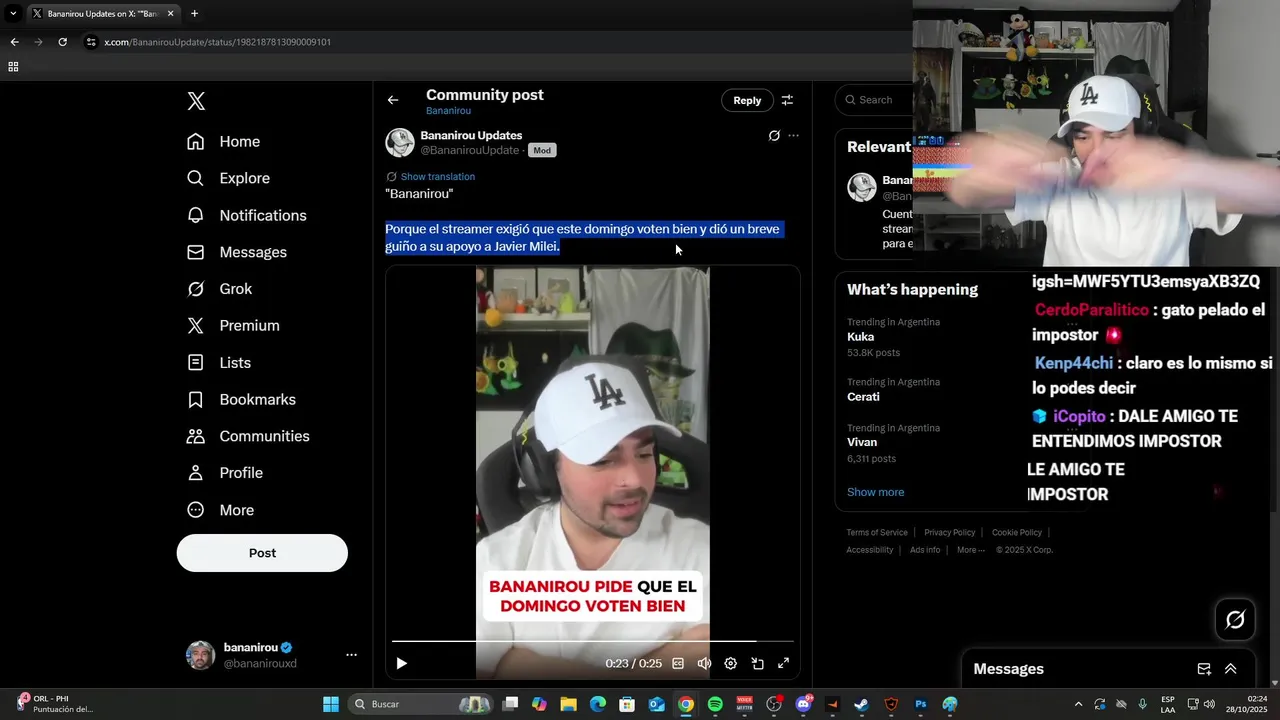This screenshot has height=720, width=1280.
Task: Open Profile in the sidebar
Action: pyautogui.click(x=225, y=473)
